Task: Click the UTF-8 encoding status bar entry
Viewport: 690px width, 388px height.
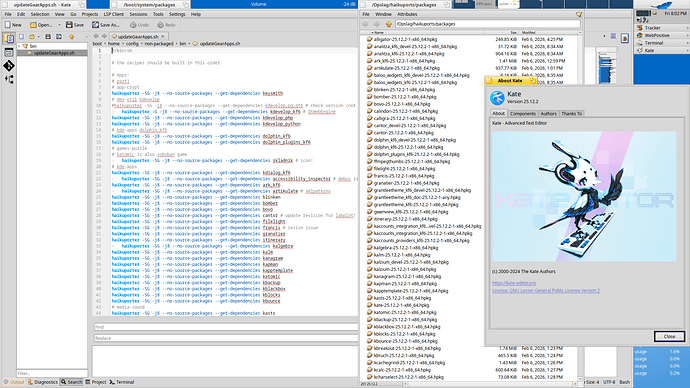Action: (x=609, y=382)
